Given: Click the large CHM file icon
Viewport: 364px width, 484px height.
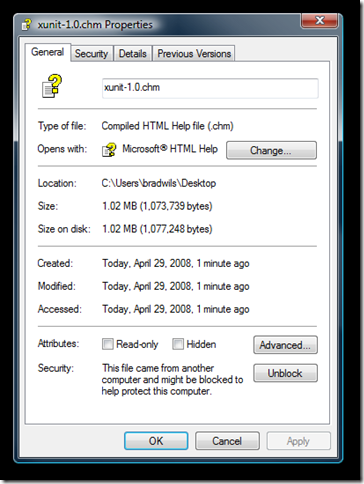Looking at the screenshot, I should click(x=52, y=86).
